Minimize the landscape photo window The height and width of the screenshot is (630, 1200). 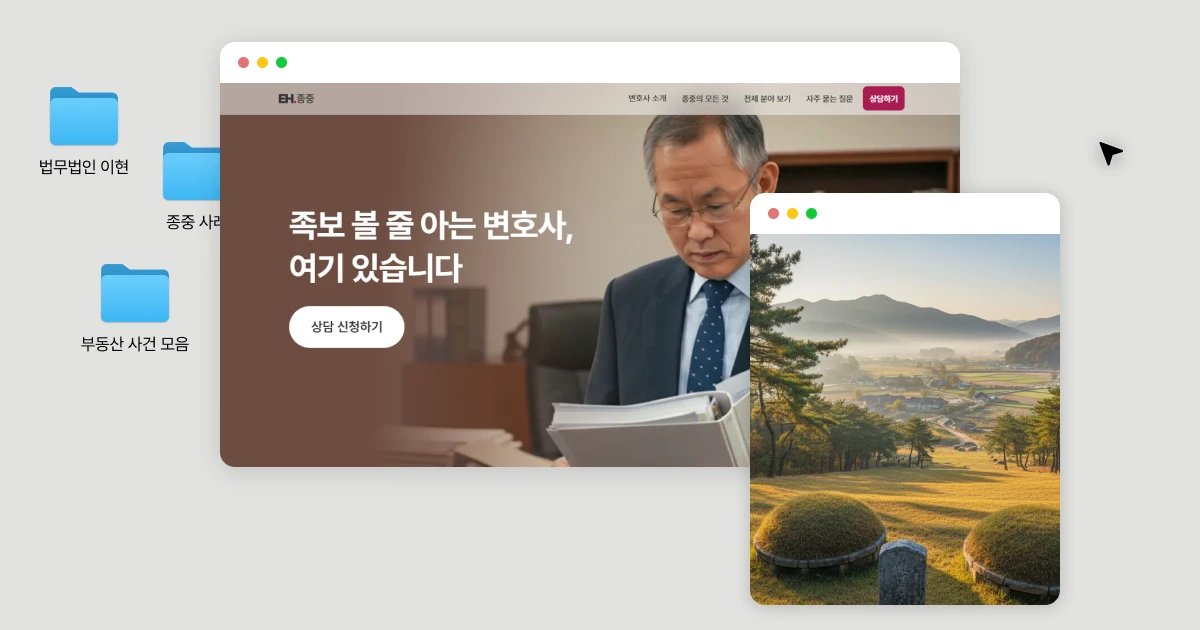pyautogui.click(x=792, y=213)
